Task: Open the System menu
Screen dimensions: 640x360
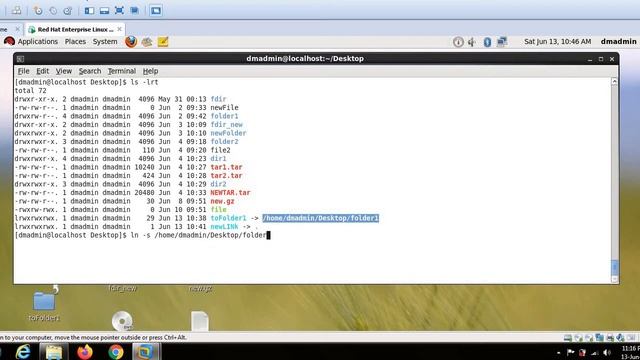Action: pyautogui.click(x=105, y=42)
